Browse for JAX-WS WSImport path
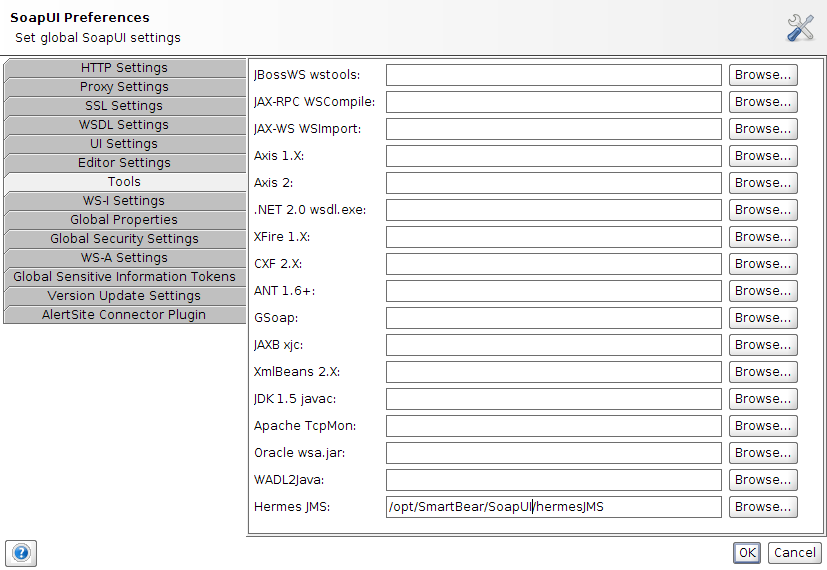The height and width of the screenshot is (570, 827). tap(763, 129)
